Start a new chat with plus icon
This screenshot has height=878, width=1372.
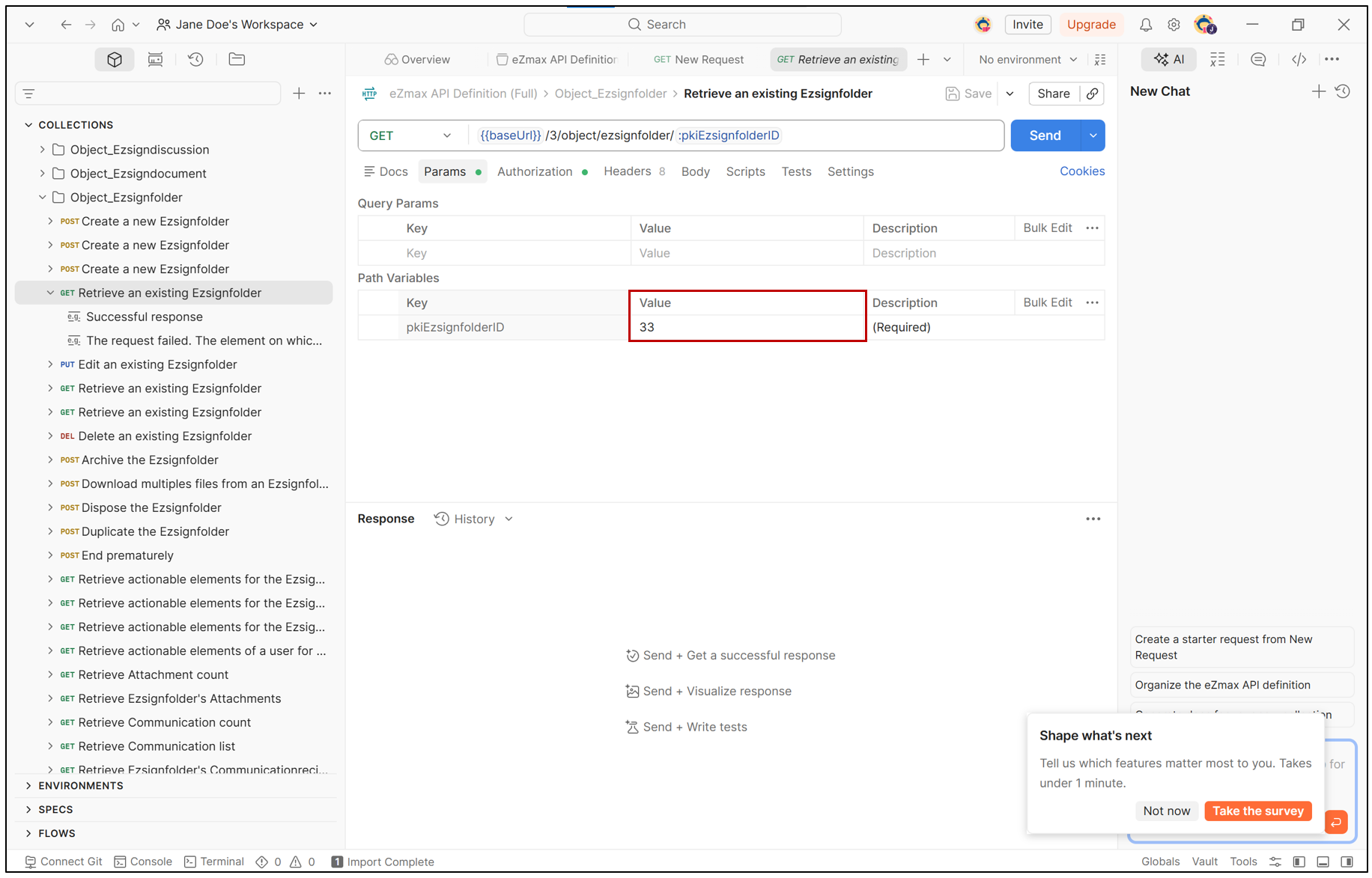click(x=1319, y=91)
